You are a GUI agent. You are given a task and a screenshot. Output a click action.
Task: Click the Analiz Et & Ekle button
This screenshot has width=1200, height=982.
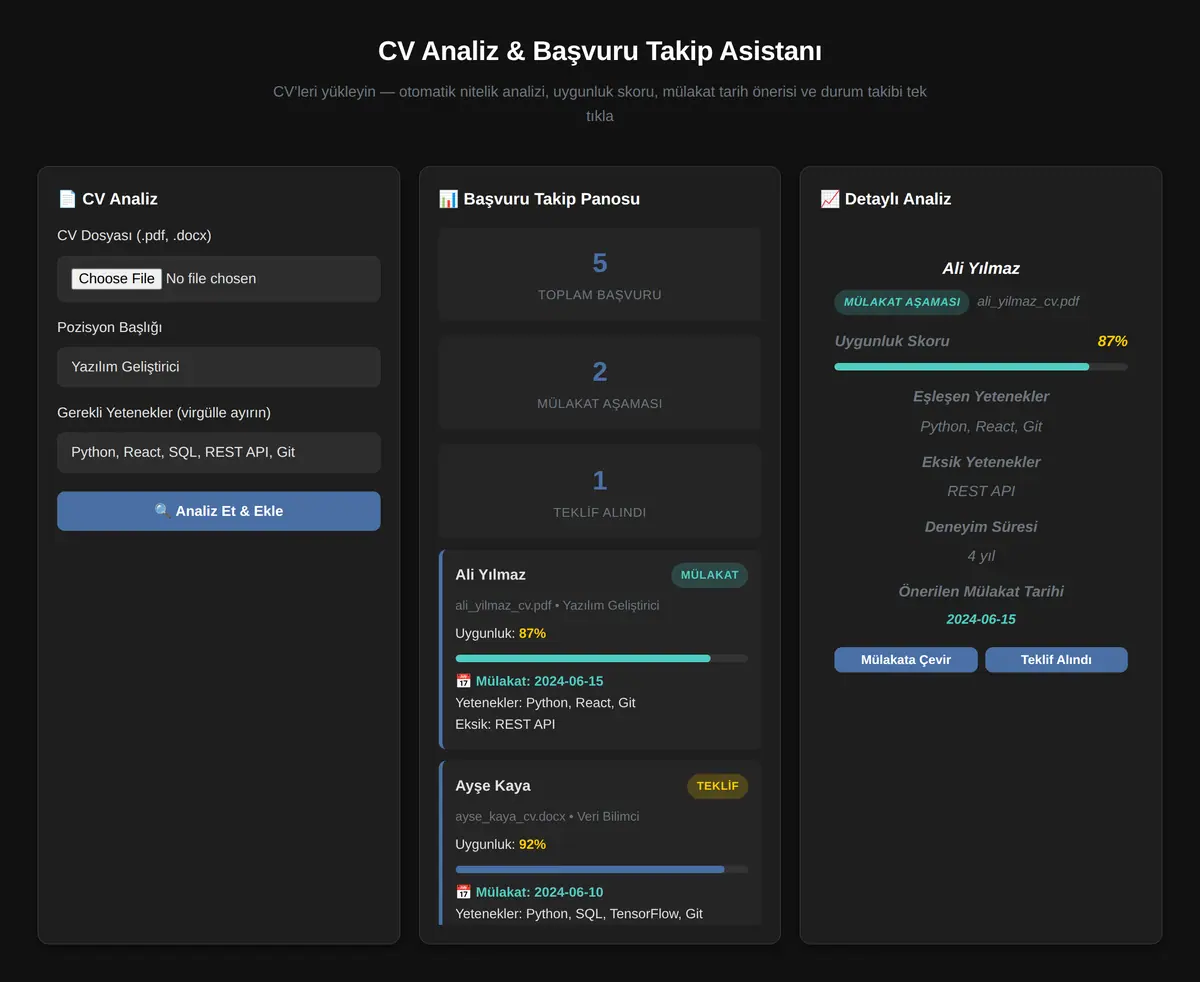point(219,511)
